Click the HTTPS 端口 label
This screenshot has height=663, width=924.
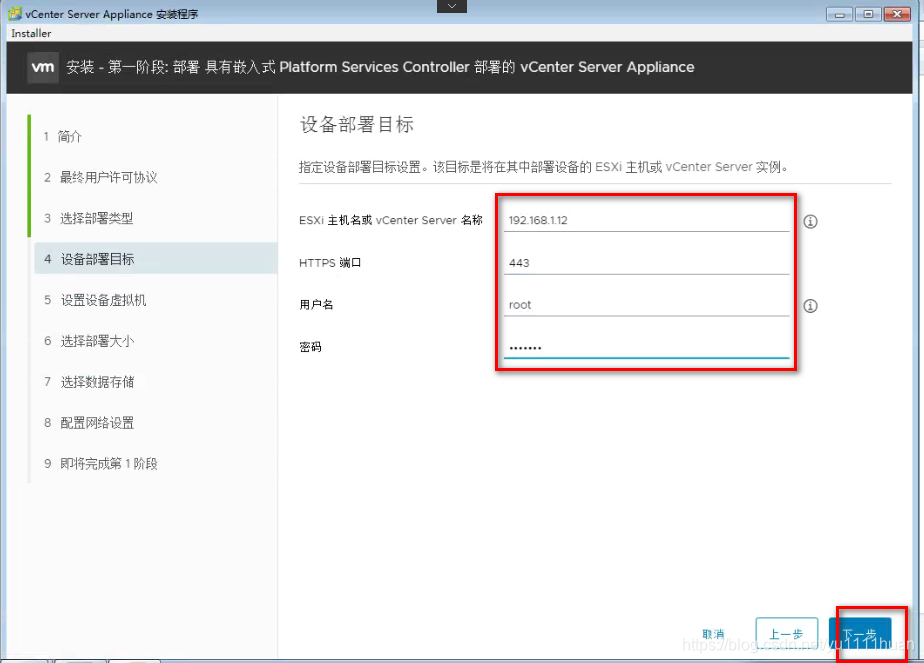pyautogui.click(x=330, y=263)
